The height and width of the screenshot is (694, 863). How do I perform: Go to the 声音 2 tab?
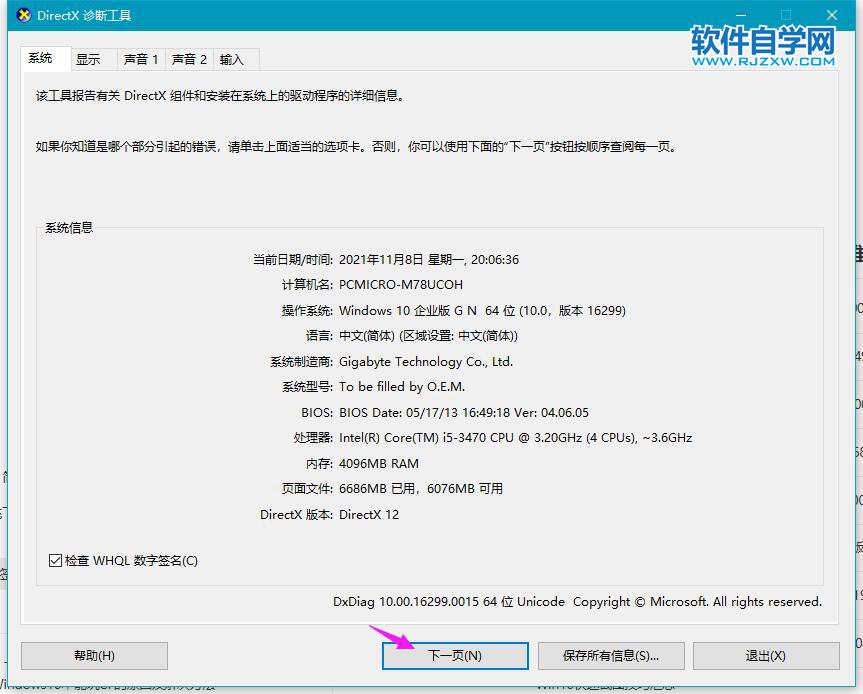click(x=189, y=60)
